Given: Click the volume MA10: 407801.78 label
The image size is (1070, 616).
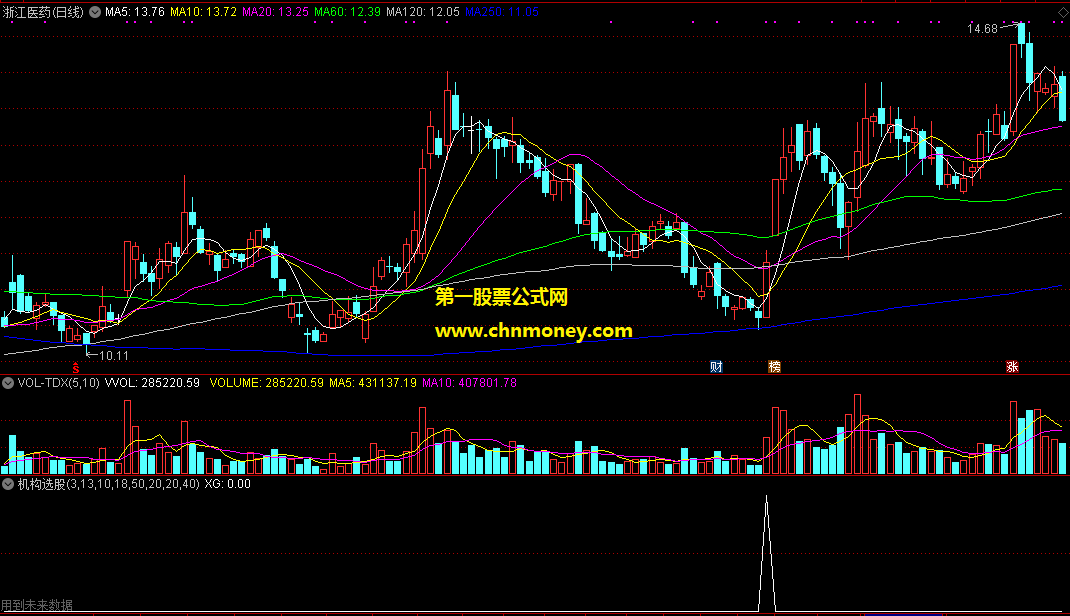Looking at the screenshot, I should pyautogui.click(x=469, y=383).
